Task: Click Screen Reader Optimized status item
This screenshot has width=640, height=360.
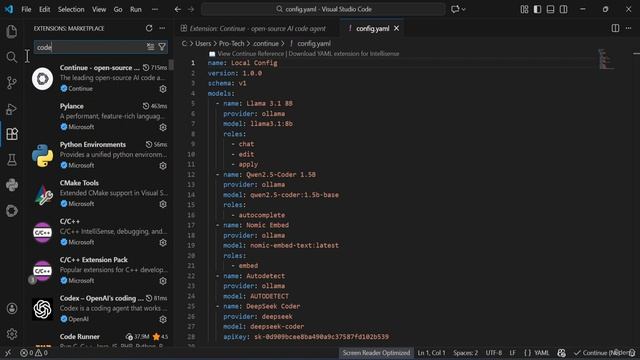Action: click(x=376, y=353)
